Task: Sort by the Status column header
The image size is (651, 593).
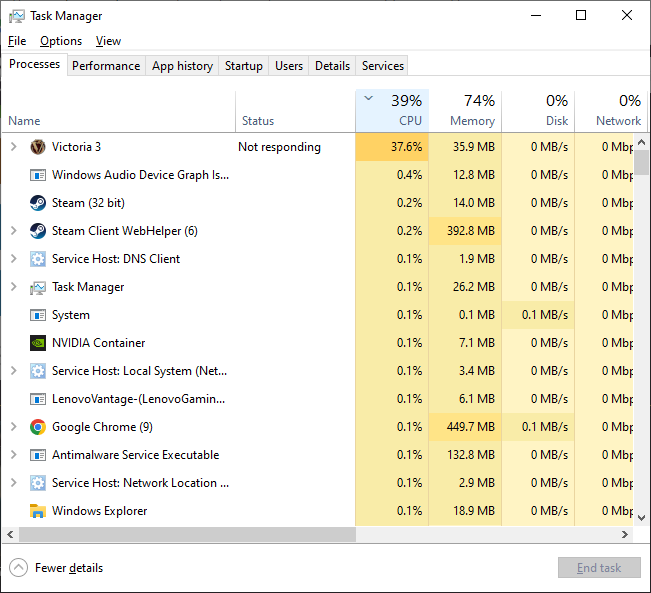Action: click(x=295, y=111)
